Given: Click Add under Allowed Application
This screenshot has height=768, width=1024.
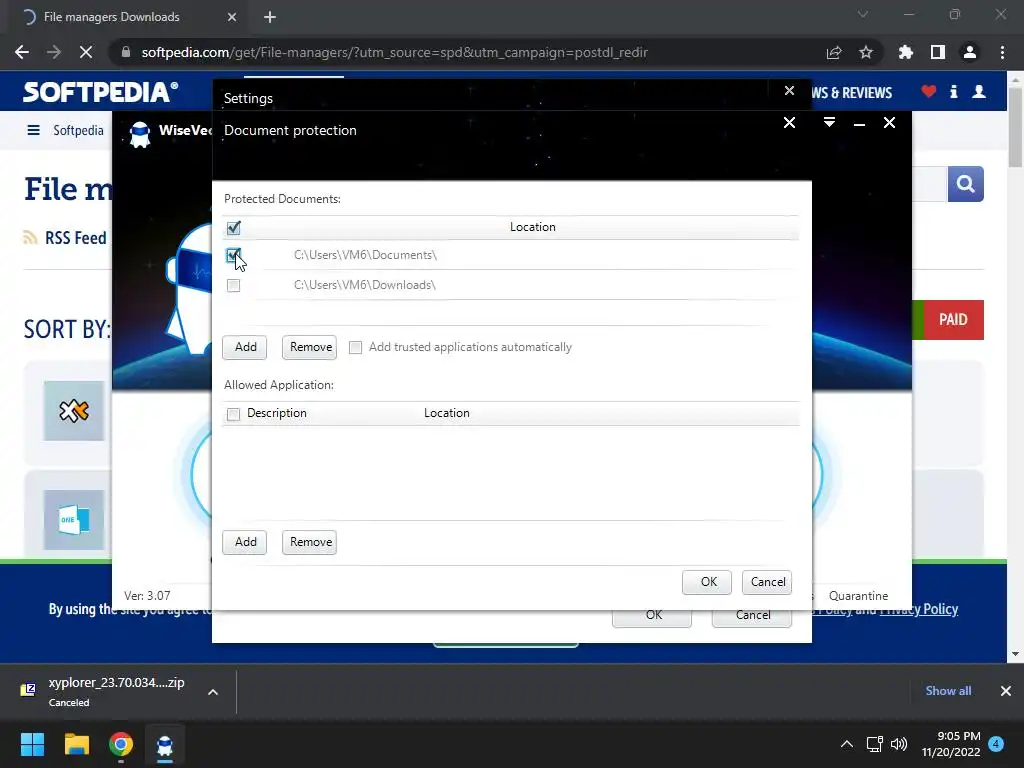Looking at the screenshot, I should (x=245, y=542).
